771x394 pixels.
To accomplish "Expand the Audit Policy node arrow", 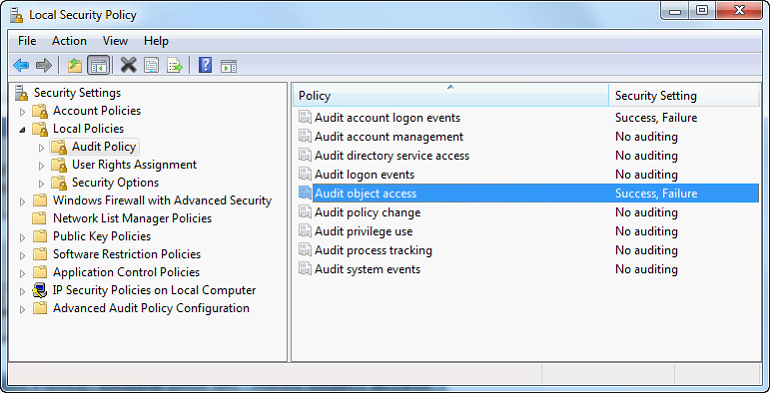I will point(41,148).
